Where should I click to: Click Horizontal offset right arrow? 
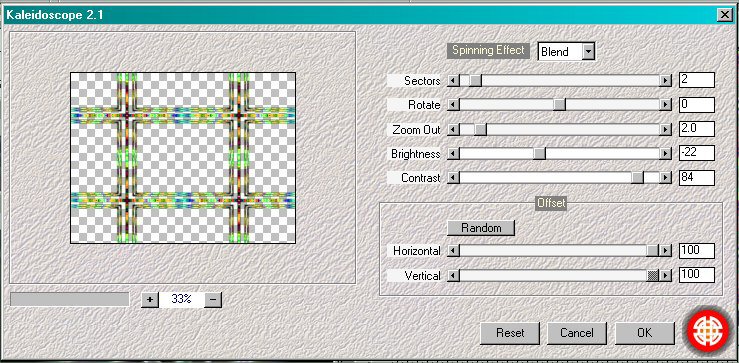coord(665,251)
